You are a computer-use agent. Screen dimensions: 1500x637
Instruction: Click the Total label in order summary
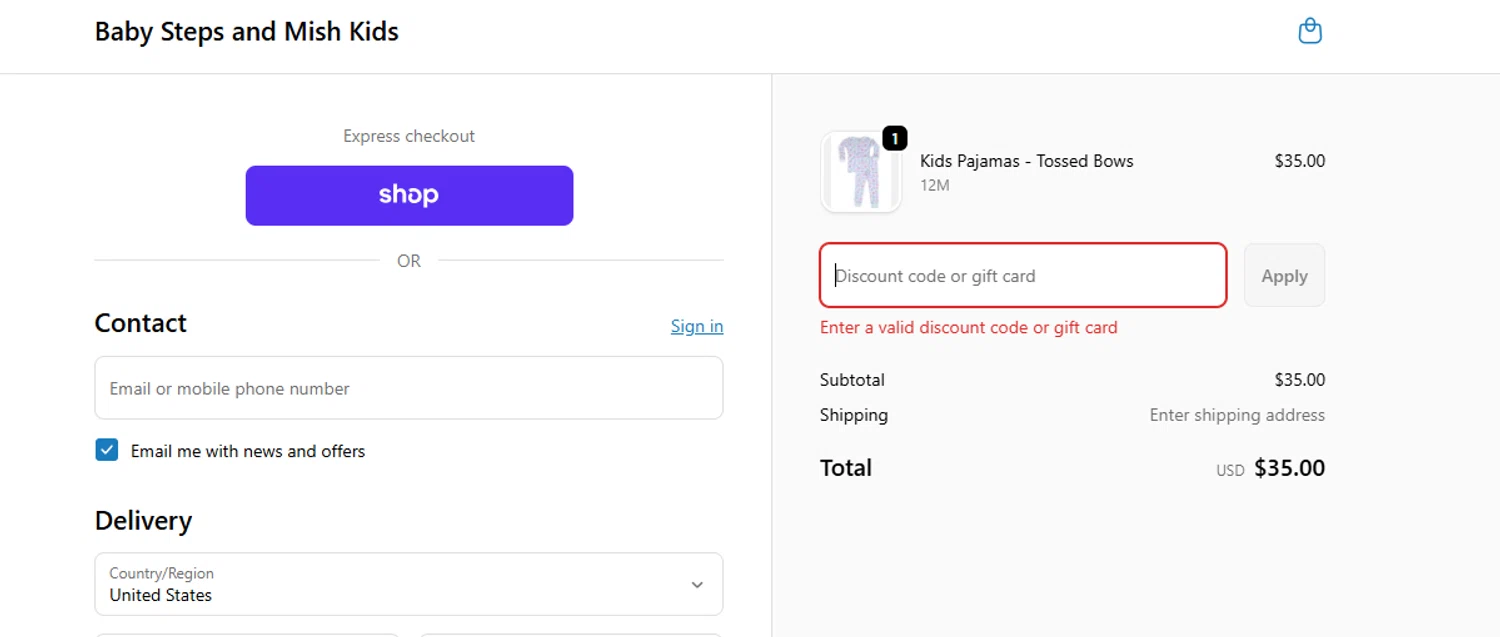(x=846, y=468)
